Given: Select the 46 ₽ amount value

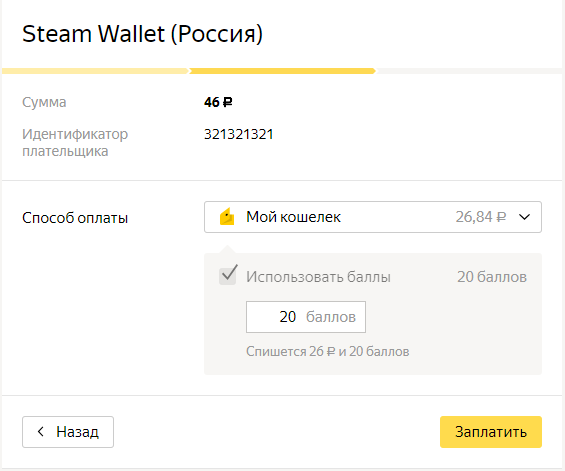Looking at the screenshot, I should [x=218, y=102].
